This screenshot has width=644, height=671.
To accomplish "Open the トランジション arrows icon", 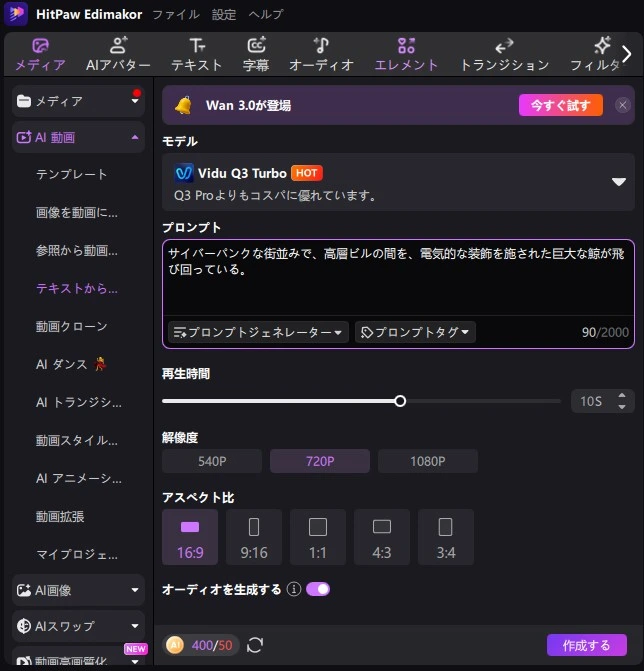I will point(504,46).
